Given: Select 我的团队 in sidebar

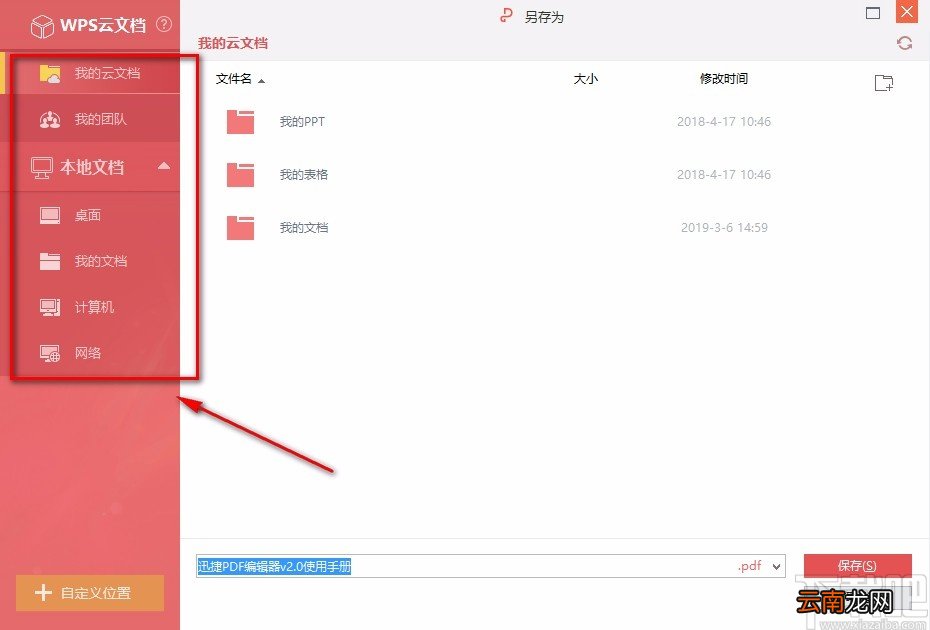Looking at the screenshot, I should click(90, 119).
